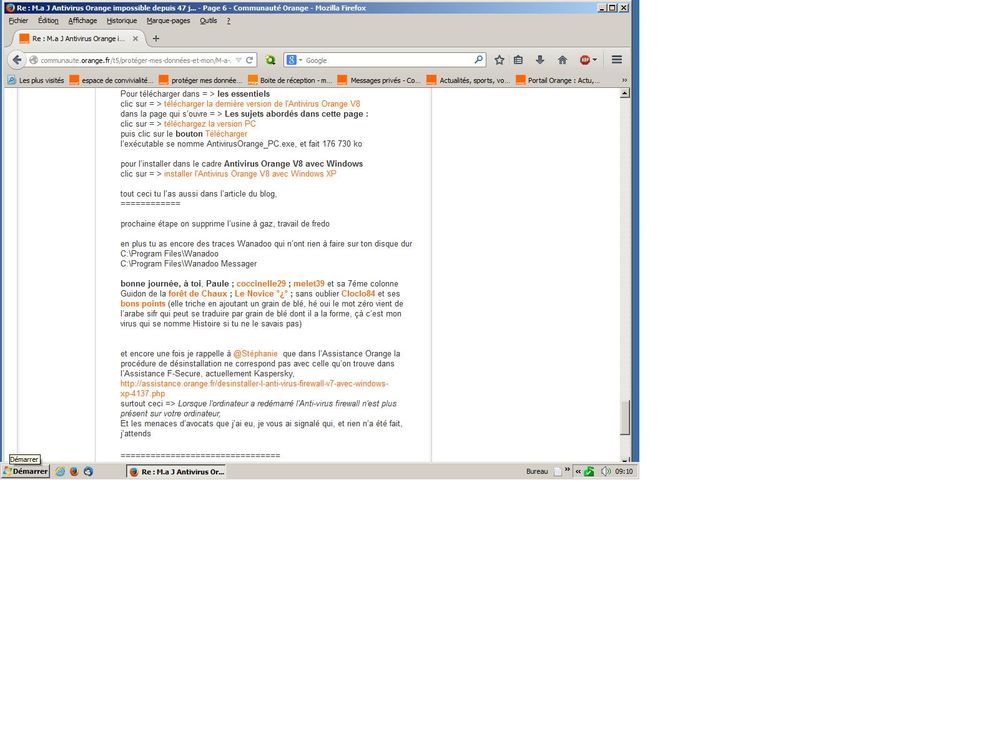Go to the home page icon
999x749 pixels.
pos(562,60)
